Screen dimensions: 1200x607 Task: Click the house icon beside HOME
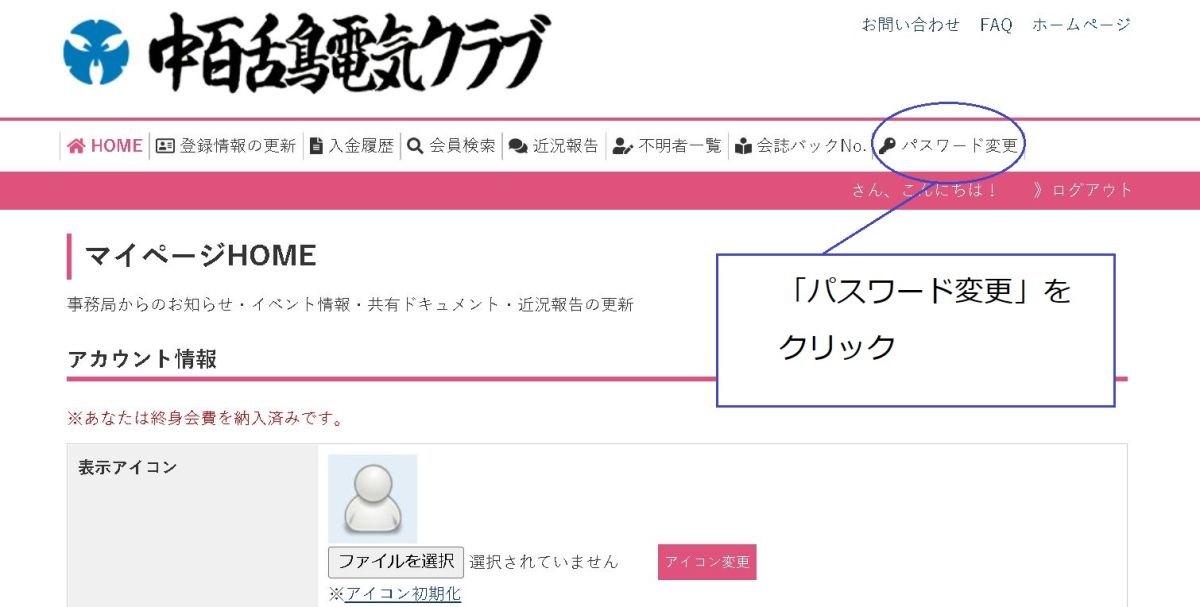(x=76, y=146)
